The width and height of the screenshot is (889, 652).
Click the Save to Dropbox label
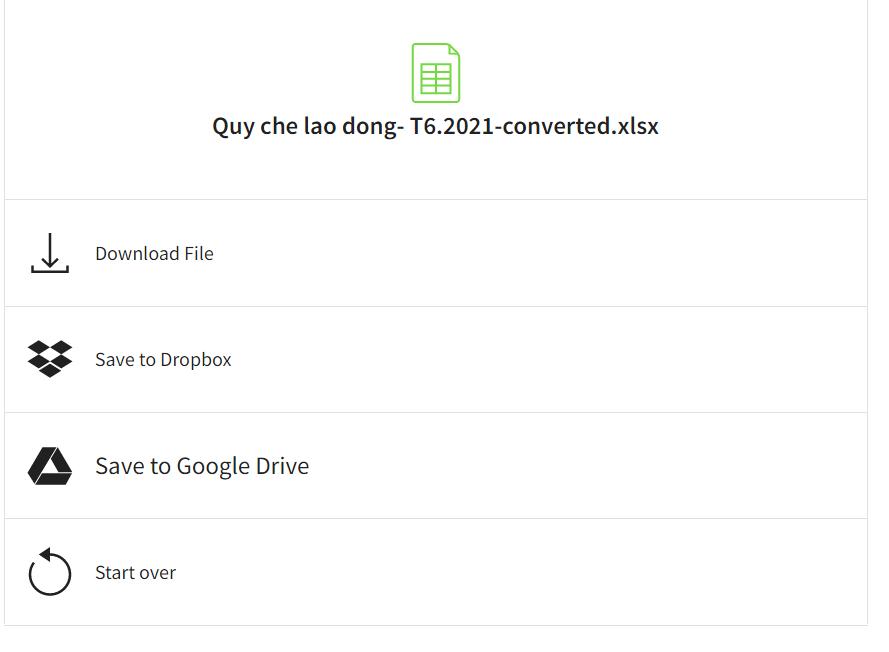pyautogui.click(x=163, y=360)
